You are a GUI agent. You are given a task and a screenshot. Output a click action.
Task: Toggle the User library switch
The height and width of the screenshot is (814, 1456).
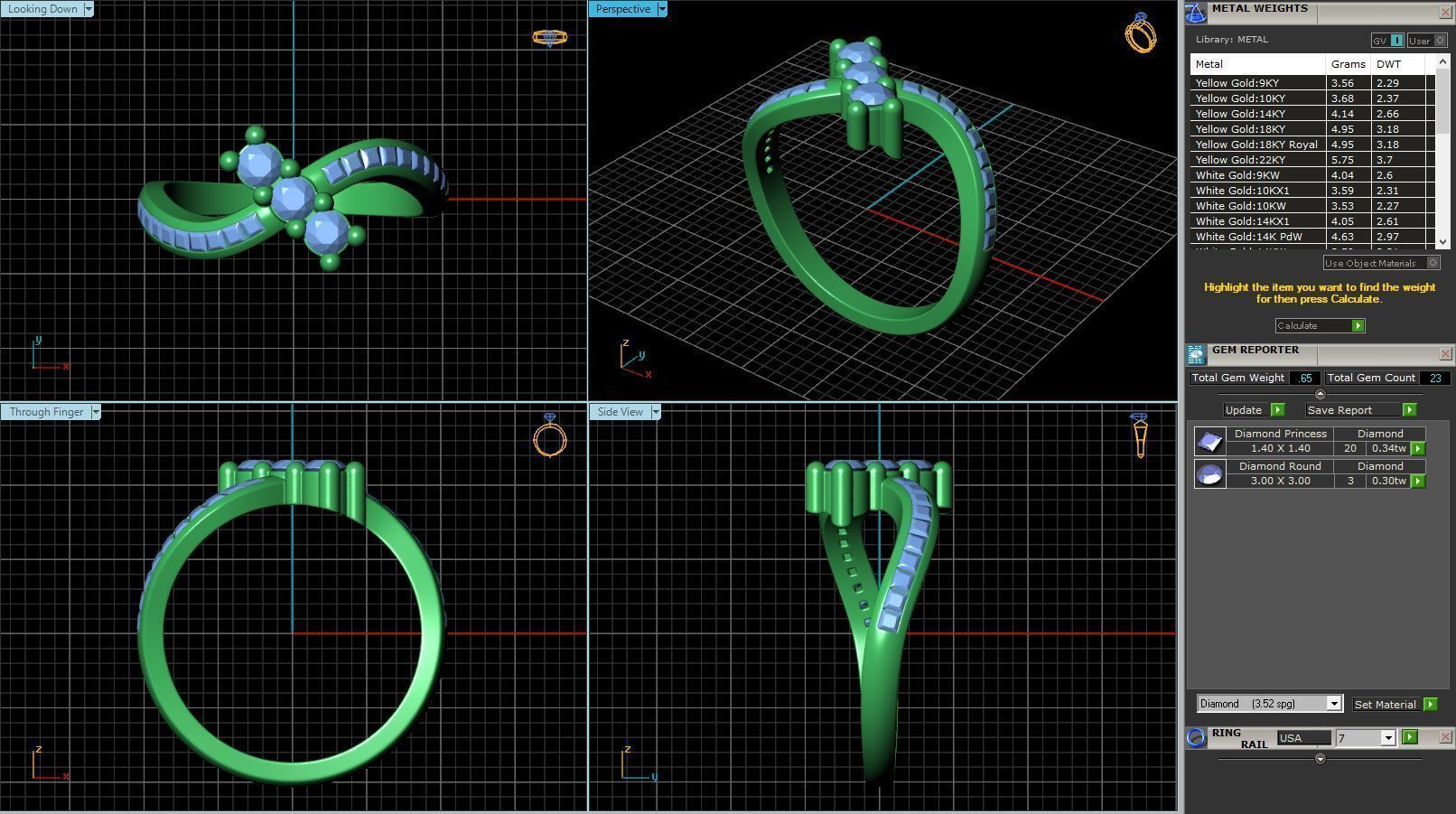click(x=1427, y=41)
